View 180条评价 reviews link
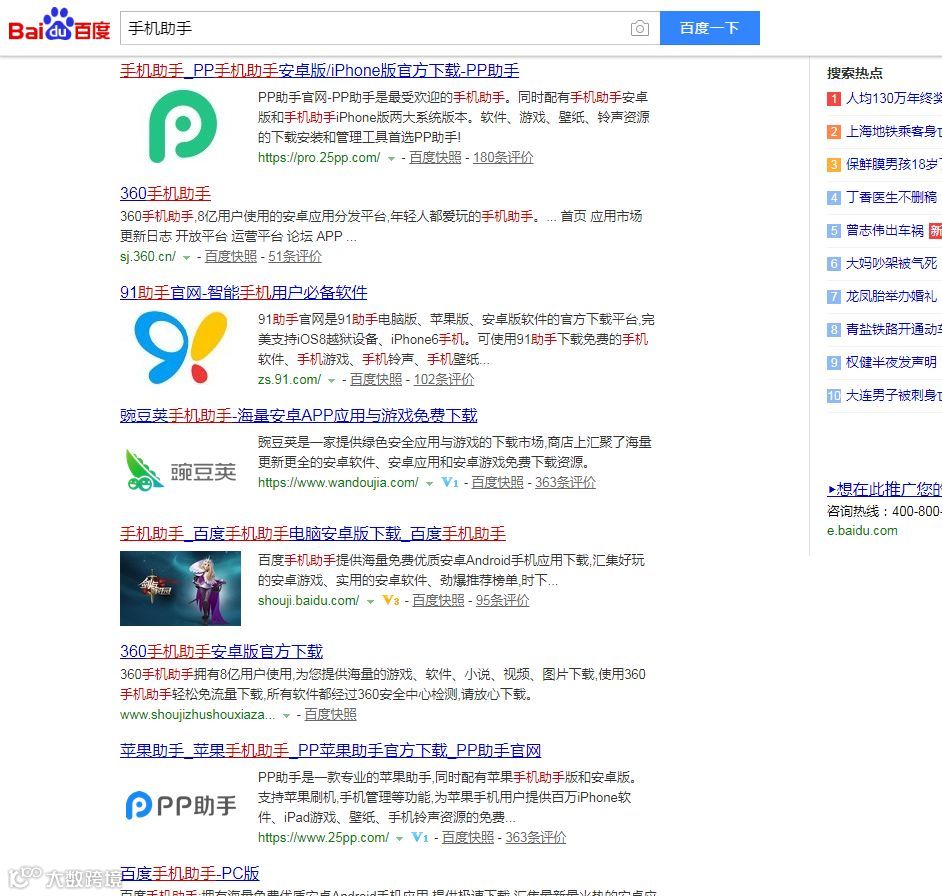The height and width of the screenshot is (896, 942). [x=503, y=157]
